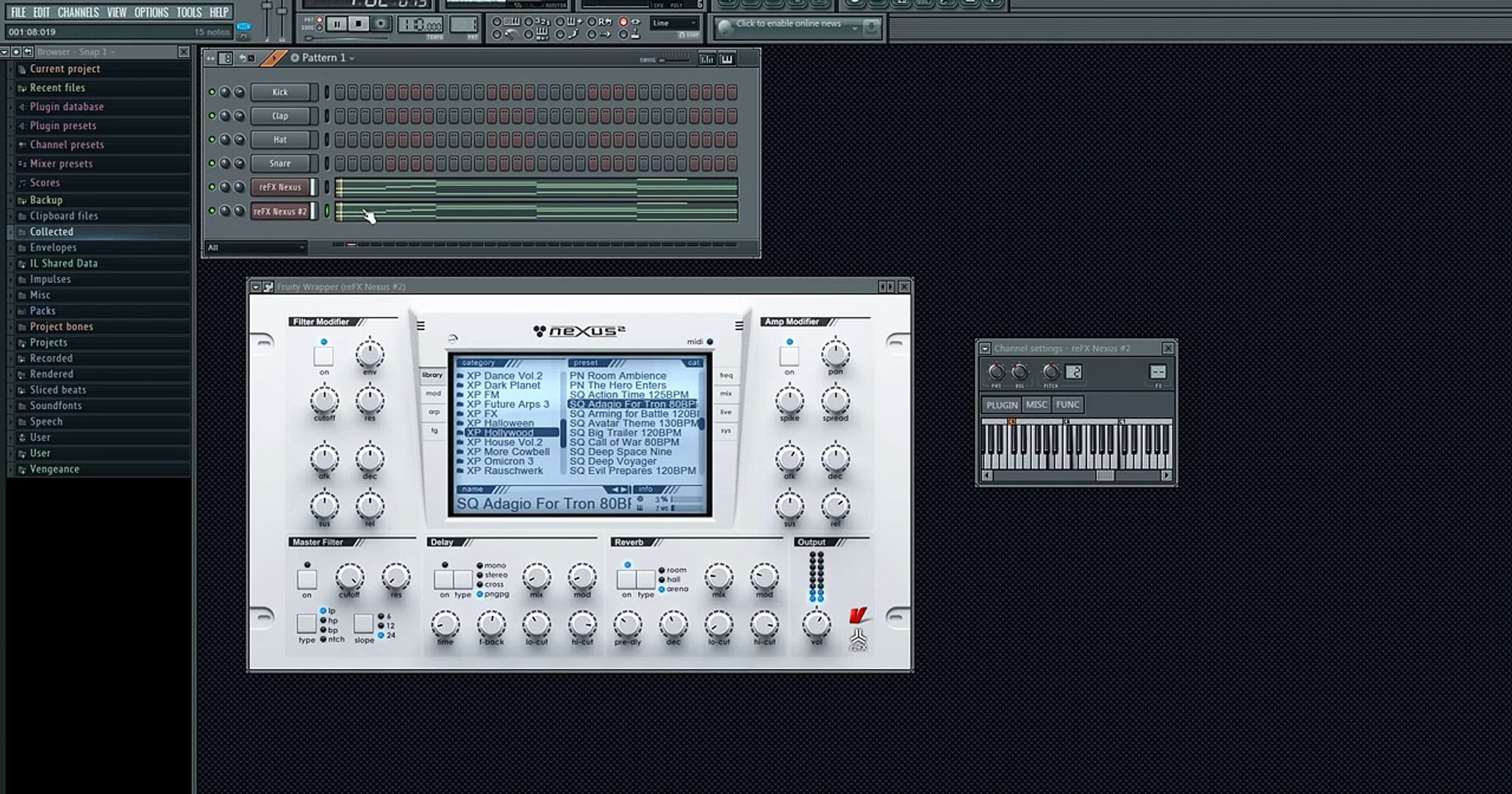Toggle the Delay on button
The width and height of the screenshot is (1512, 794).
pos(443,579)
